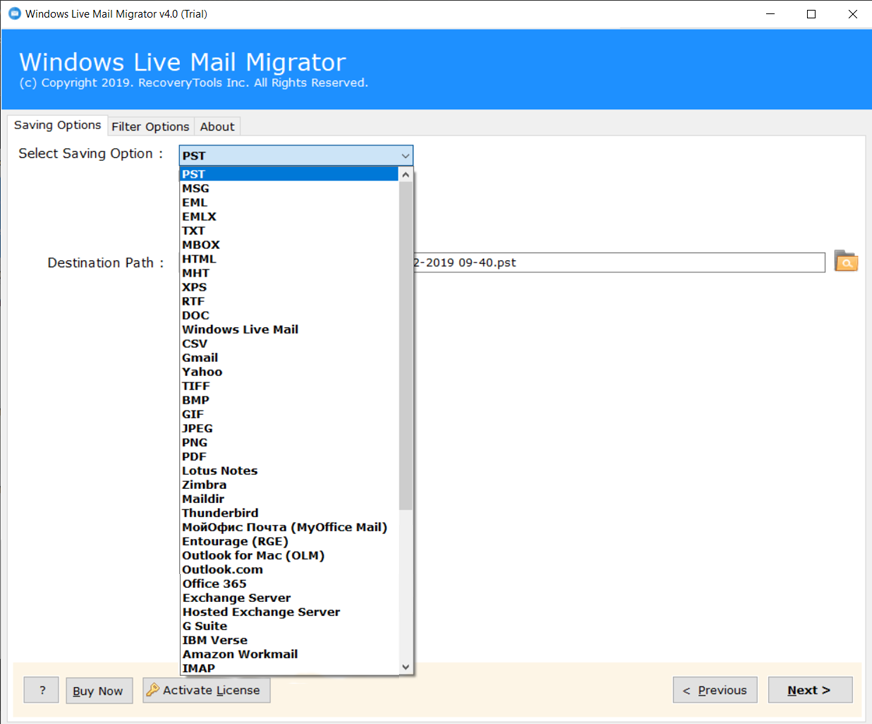Click the question mark help button
Screen dimensions: 872x724
tap(42, 690)
